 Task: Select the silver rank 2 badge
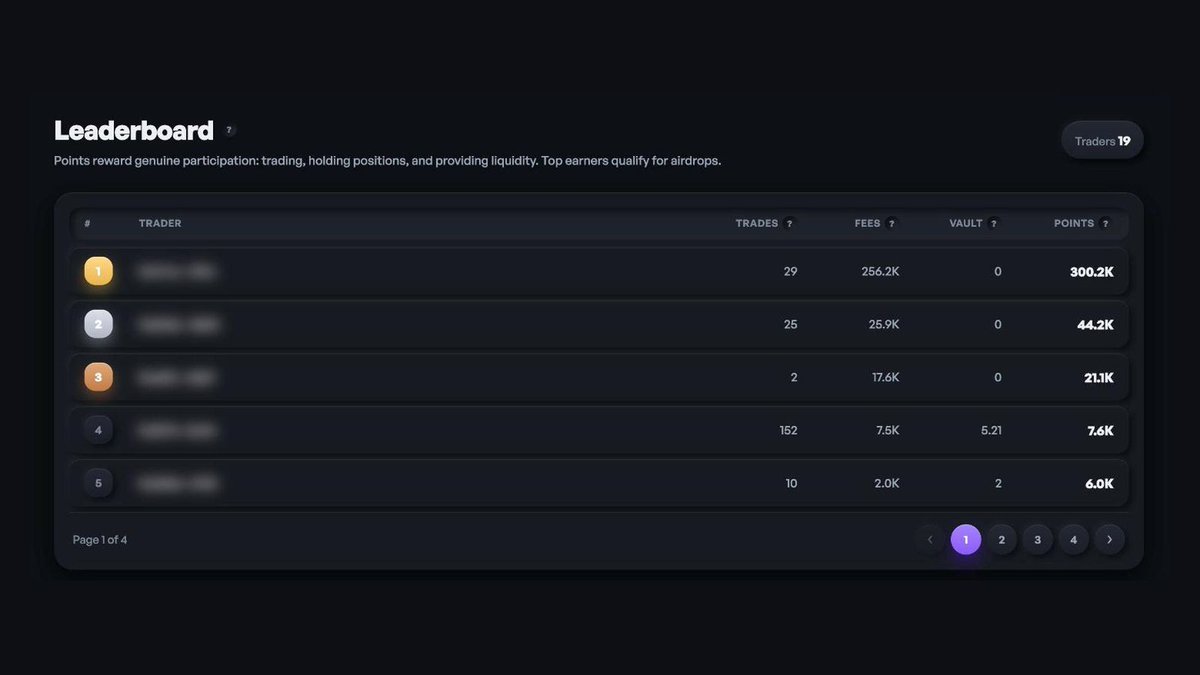click(98, 324)
